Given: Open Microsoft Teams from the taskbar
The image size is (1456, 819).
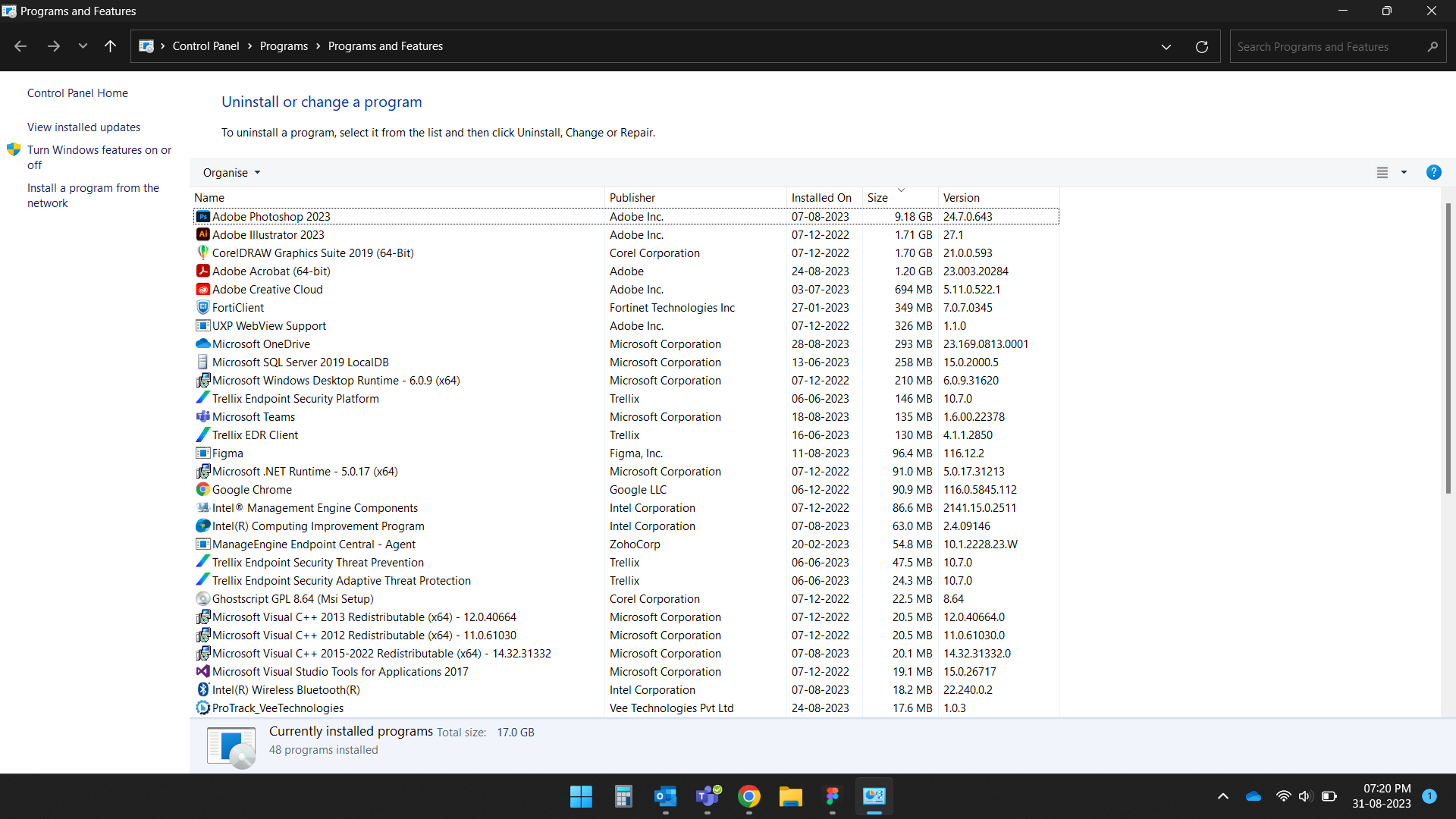Looking at the screenshot, I should coord(708,797).
